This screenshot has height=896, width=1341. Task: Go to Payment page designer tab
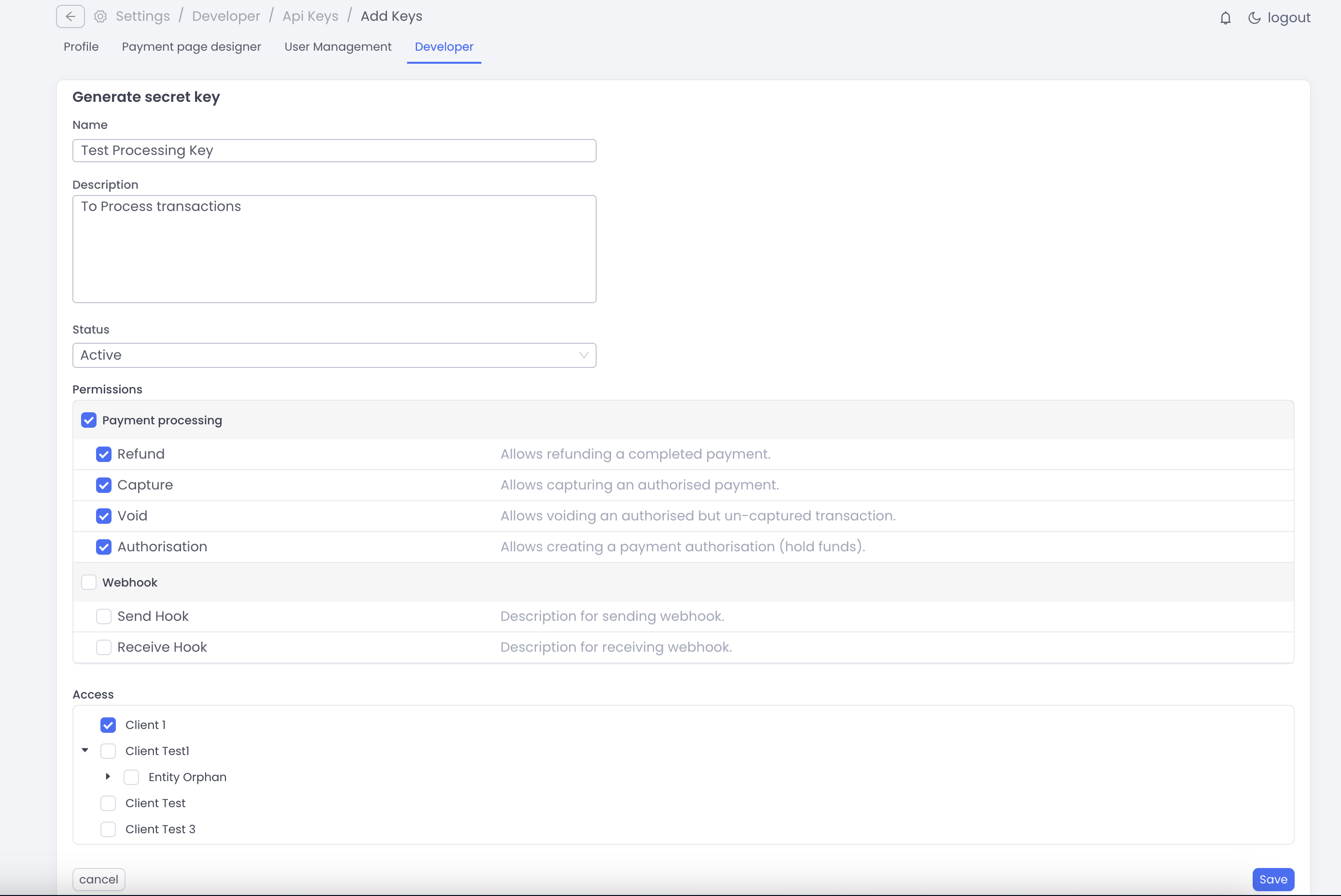pyautogui.click(x=192, y=47)
